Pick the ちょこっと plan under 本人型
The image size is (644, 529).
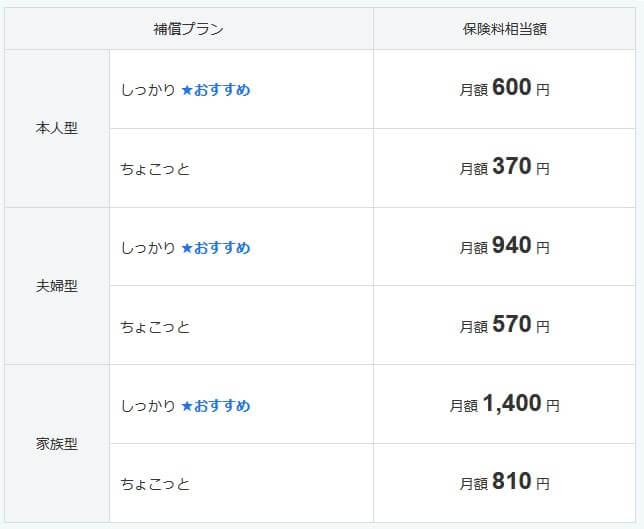point(155,169)
